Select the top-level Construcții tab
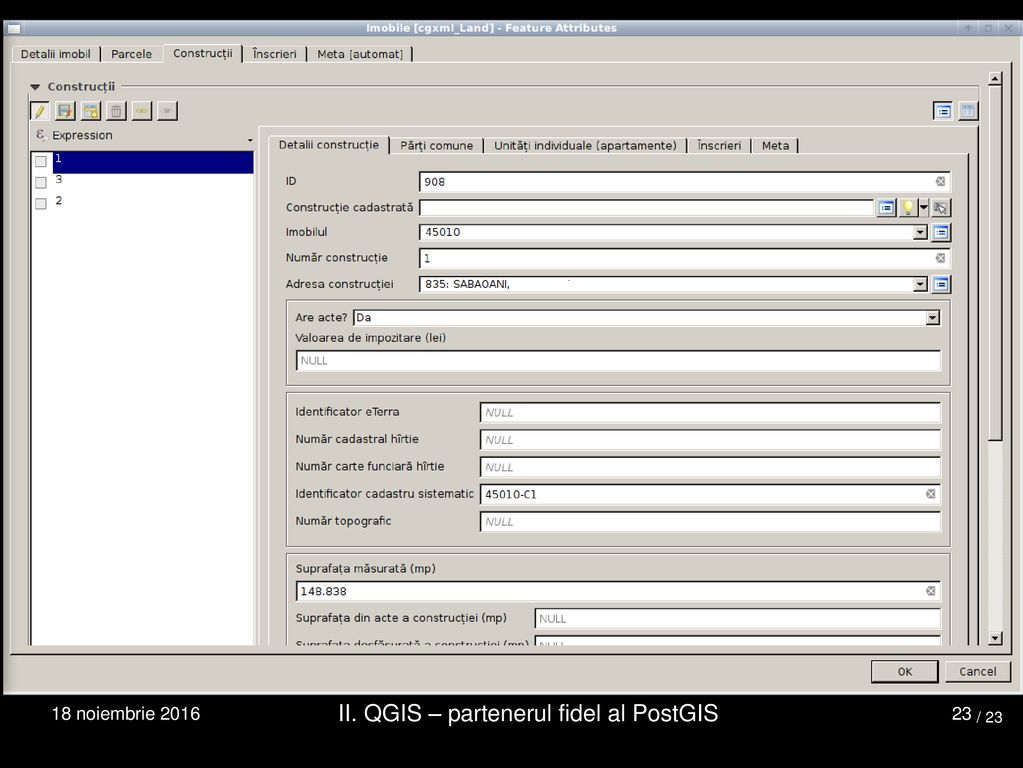This screenshot has width=1023, height=768. 202,54
